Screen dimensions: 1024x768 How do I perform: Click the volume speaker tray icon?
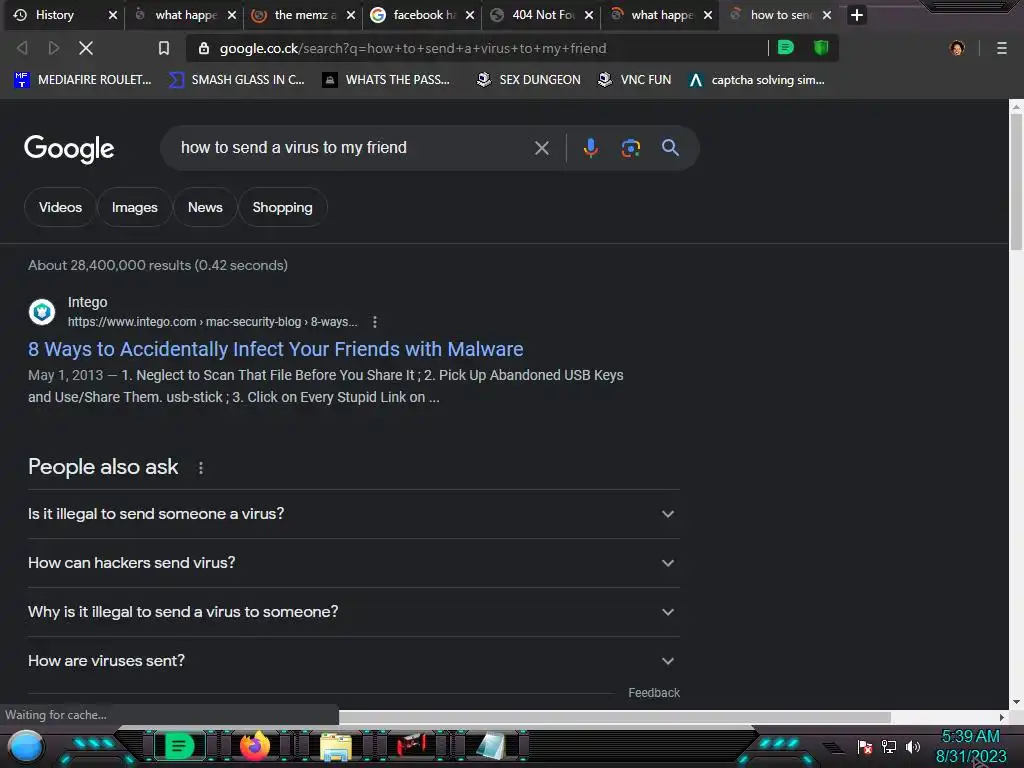pos(912,747)
